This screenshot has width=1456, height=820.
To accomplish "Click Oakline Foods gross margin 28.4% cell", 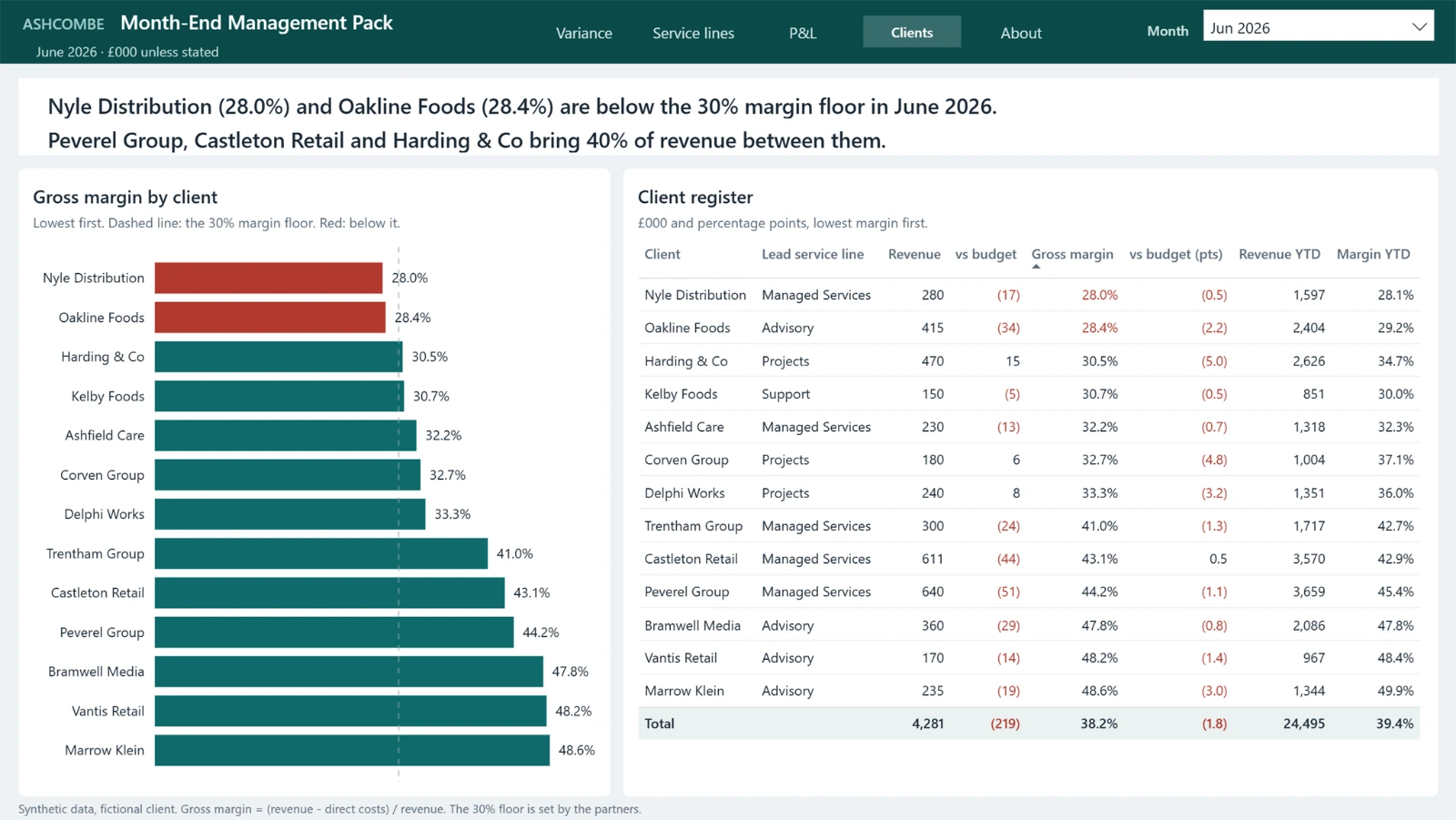I will (x=1099, y=328).
